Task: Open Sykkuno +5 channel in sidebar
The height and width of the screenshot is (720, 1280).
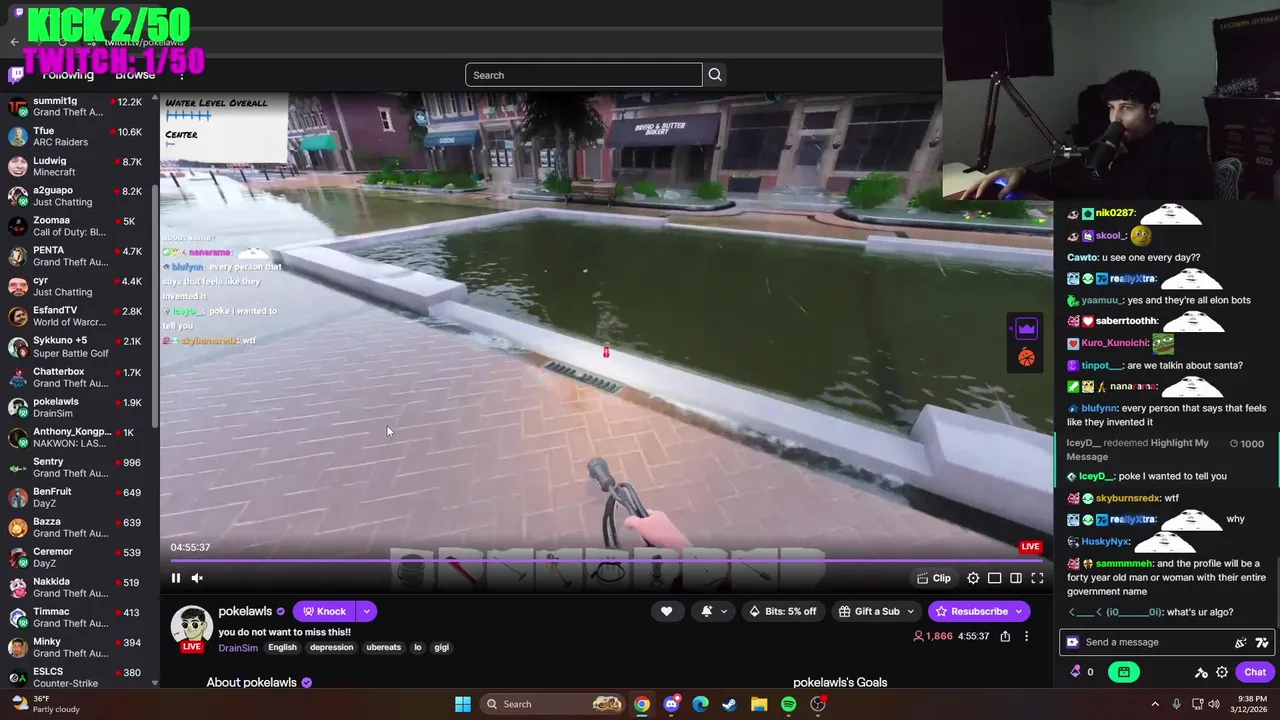Action: click(76, 346)
